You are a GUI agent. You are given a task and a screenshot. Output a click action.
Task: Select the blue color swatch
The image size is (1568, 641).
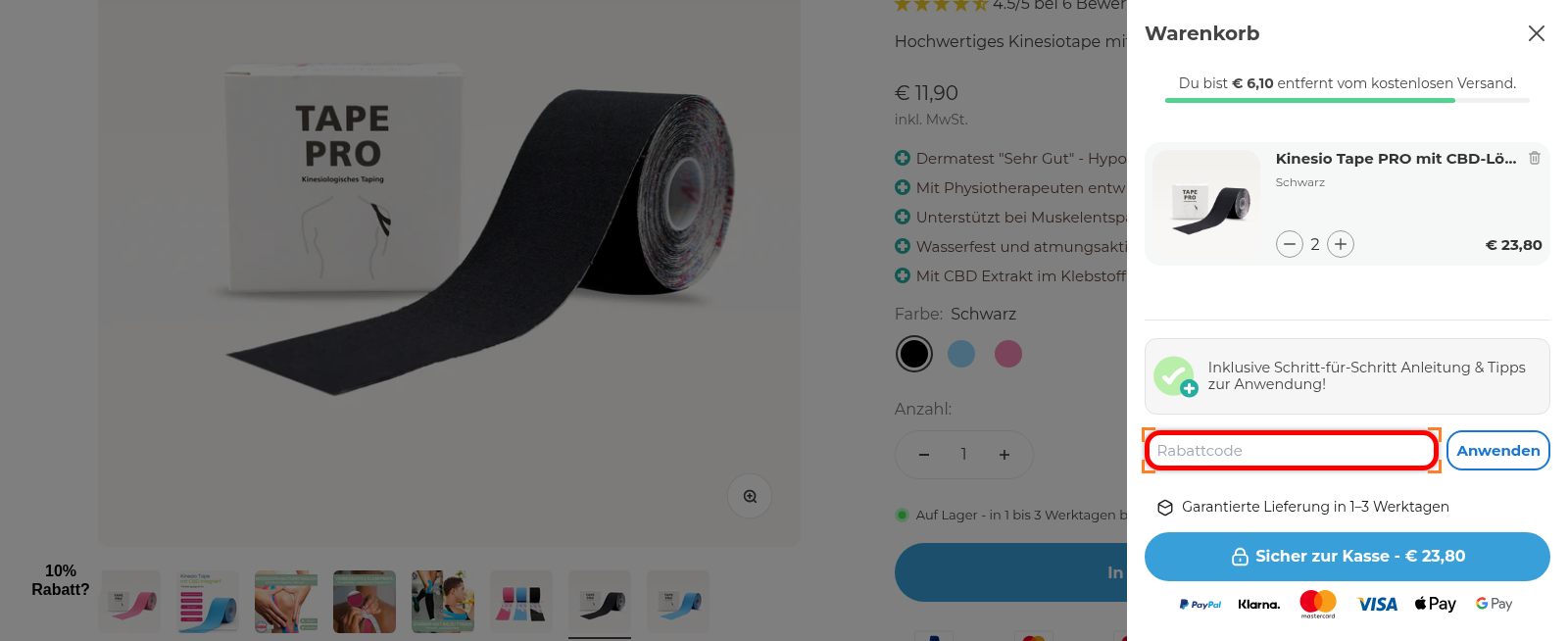click(961, 354)
